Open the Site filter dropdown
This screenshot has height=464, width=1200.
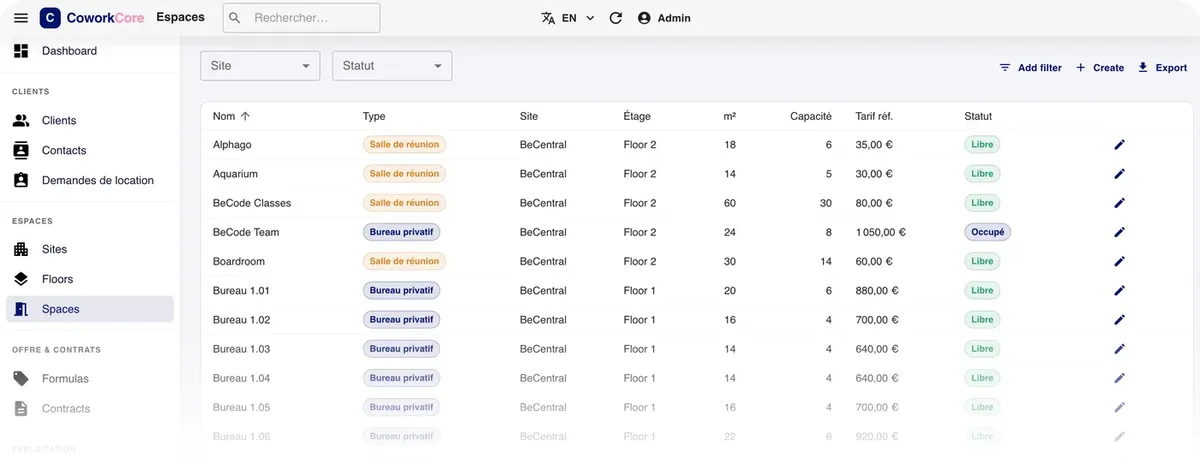[260, 66]
